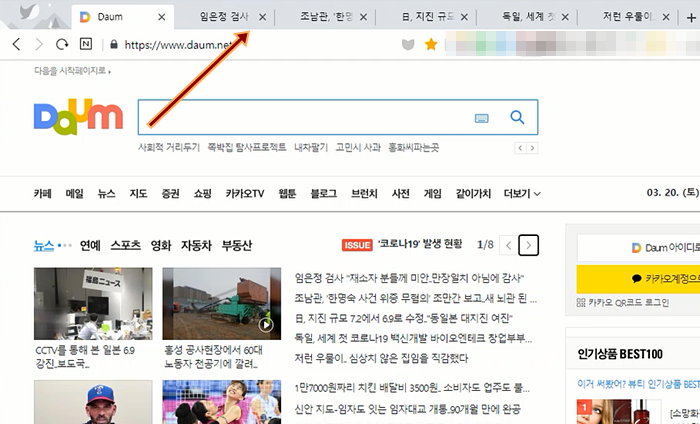Screen dimensions: 700x424
Task: Open 지도 in the service menu
Action: click(x=138, y=193)
